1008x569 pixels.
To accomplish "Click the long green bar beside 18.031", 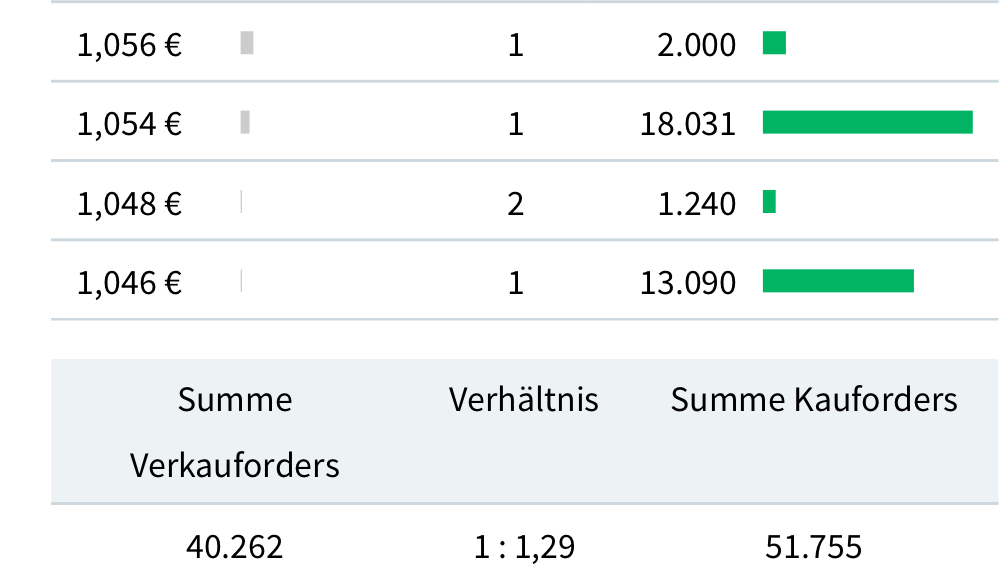I will click(x=867, y=122).
